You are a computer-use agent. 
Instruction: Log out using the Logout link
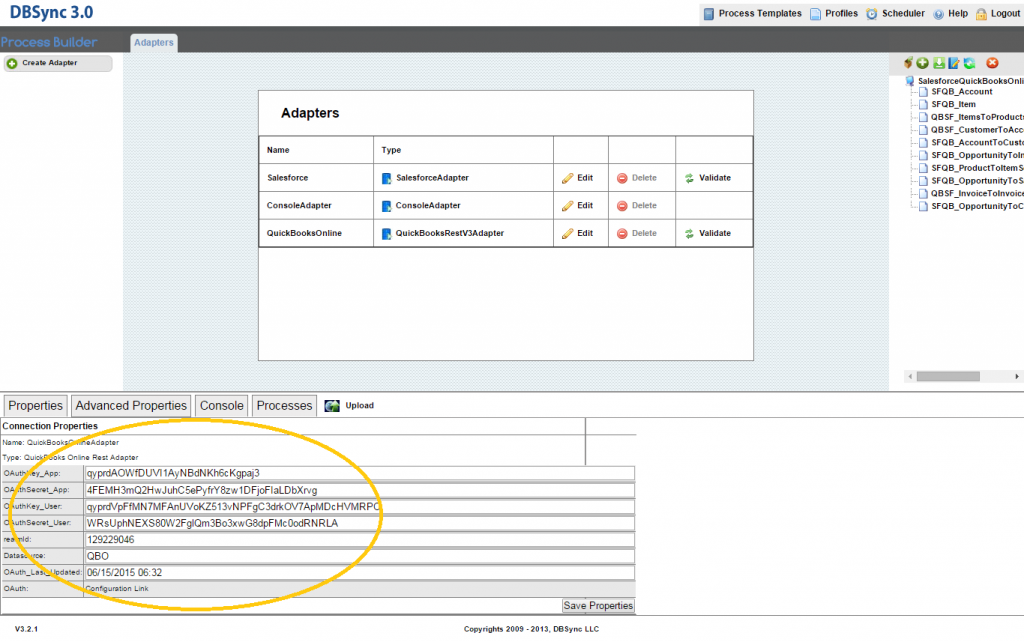[x=997, y=14]
